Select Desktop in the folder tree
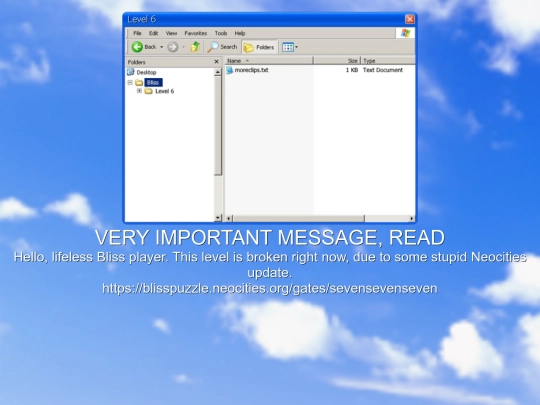The height and width of the screenshot is (405, 540). 146,72
